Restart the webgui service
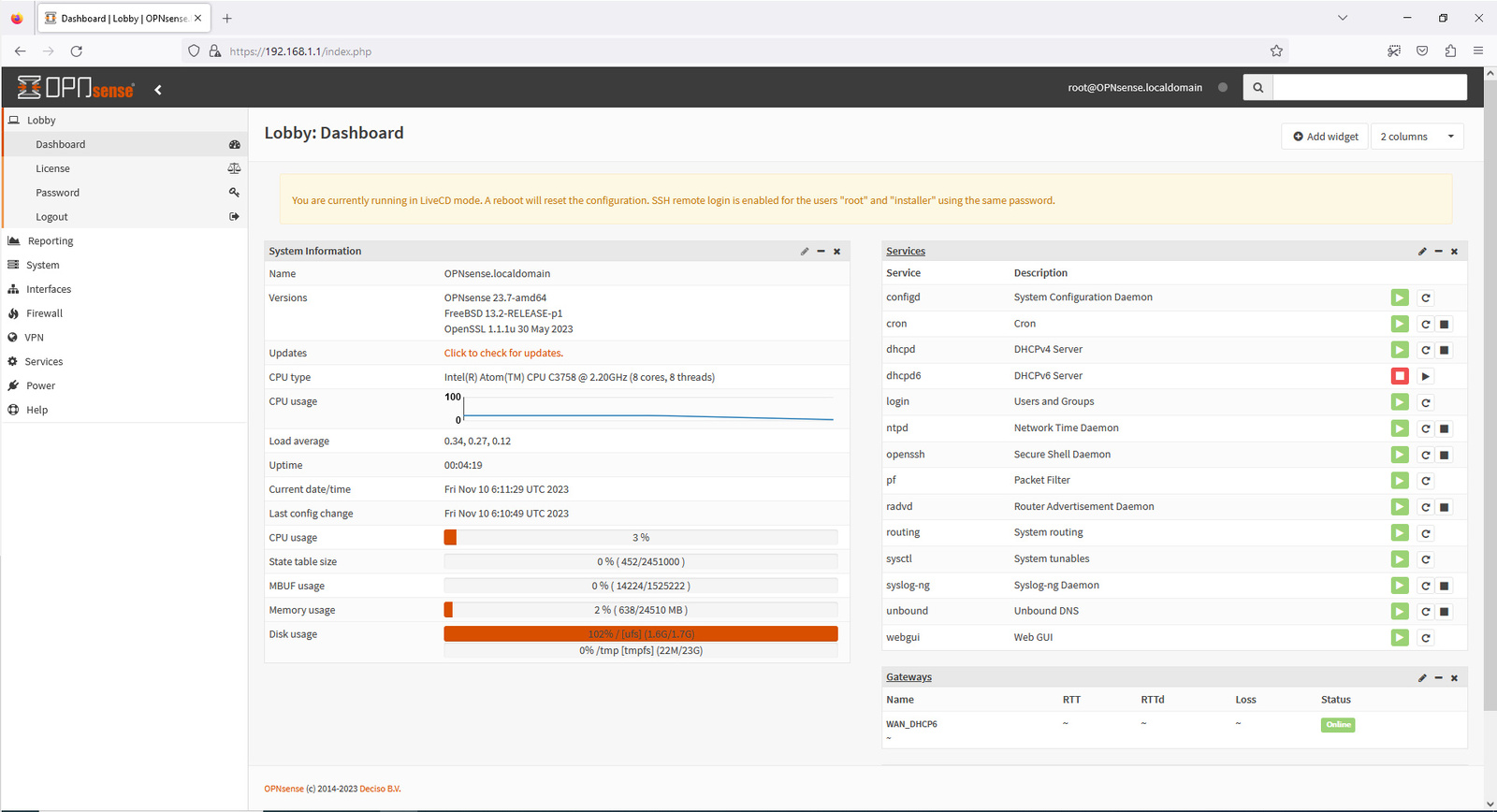 tap(1426, 638)
